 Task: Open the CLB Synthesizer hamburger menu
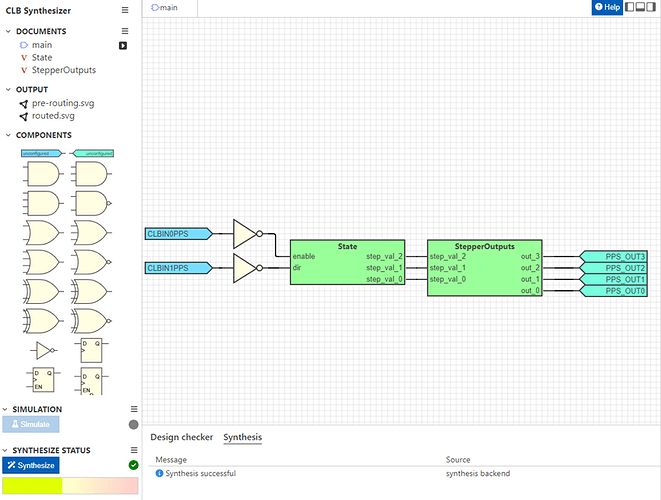coord(125,10)
